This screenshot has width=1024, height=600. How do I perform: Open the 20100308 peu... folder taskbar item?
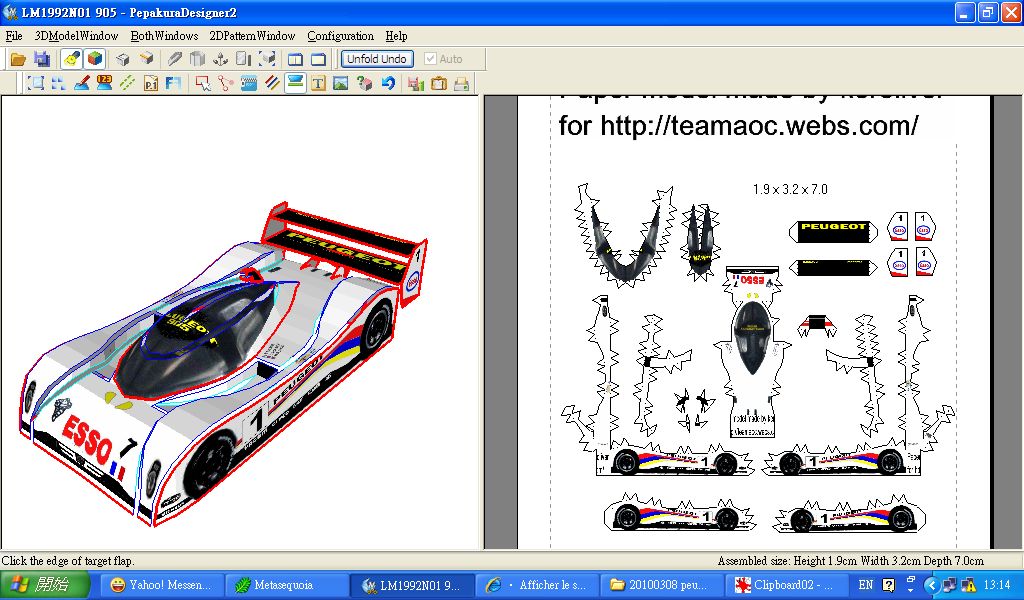tap(661, 585)
